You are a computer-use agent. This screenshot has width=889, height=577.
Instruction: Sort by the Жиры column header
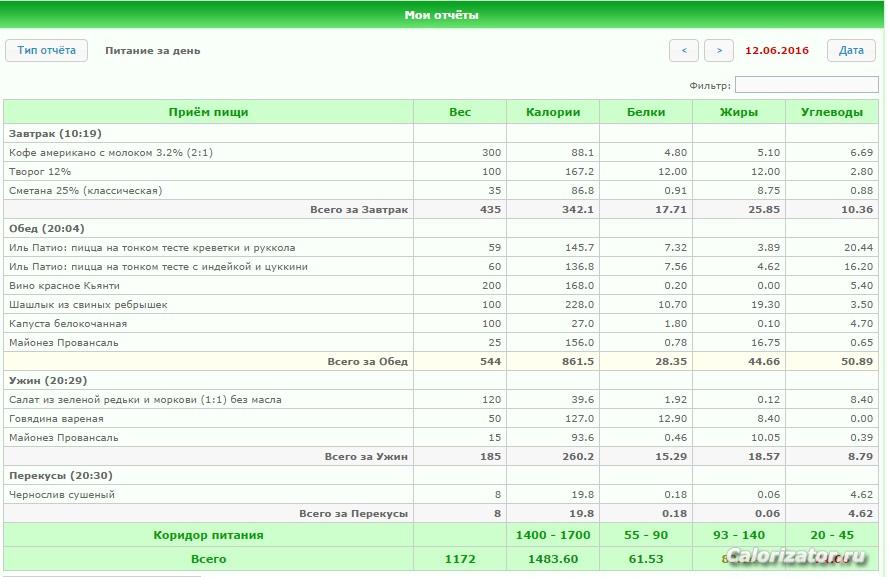(739, 112)
